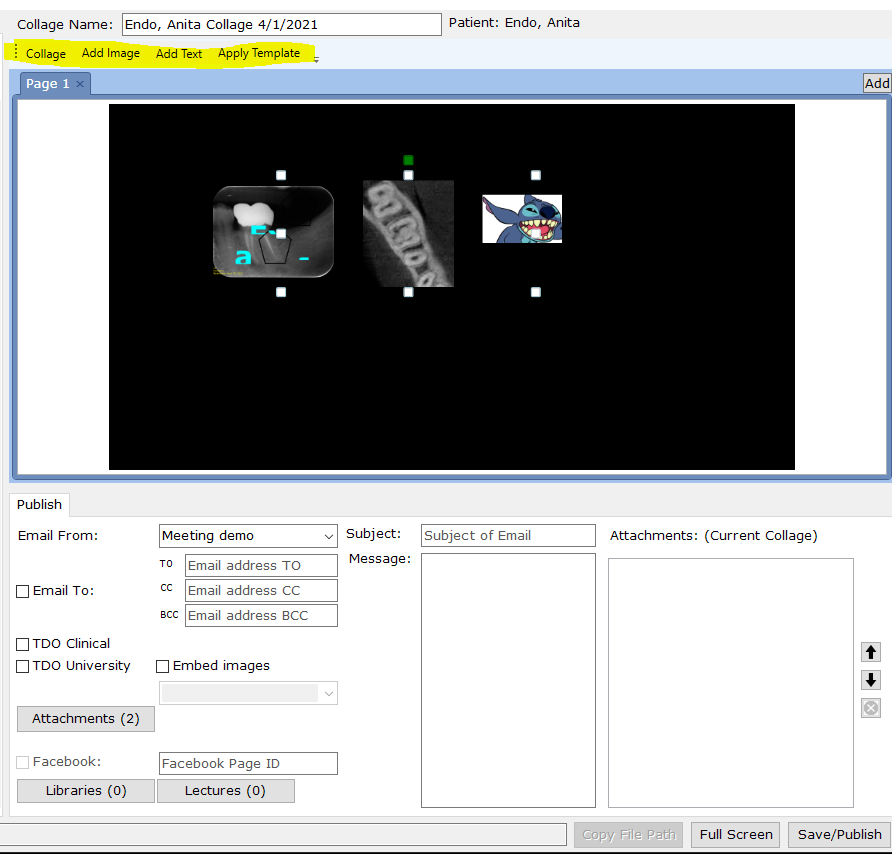Click the toolbar overflow arrow
The image size is (892, 854).
coord(317,60)
